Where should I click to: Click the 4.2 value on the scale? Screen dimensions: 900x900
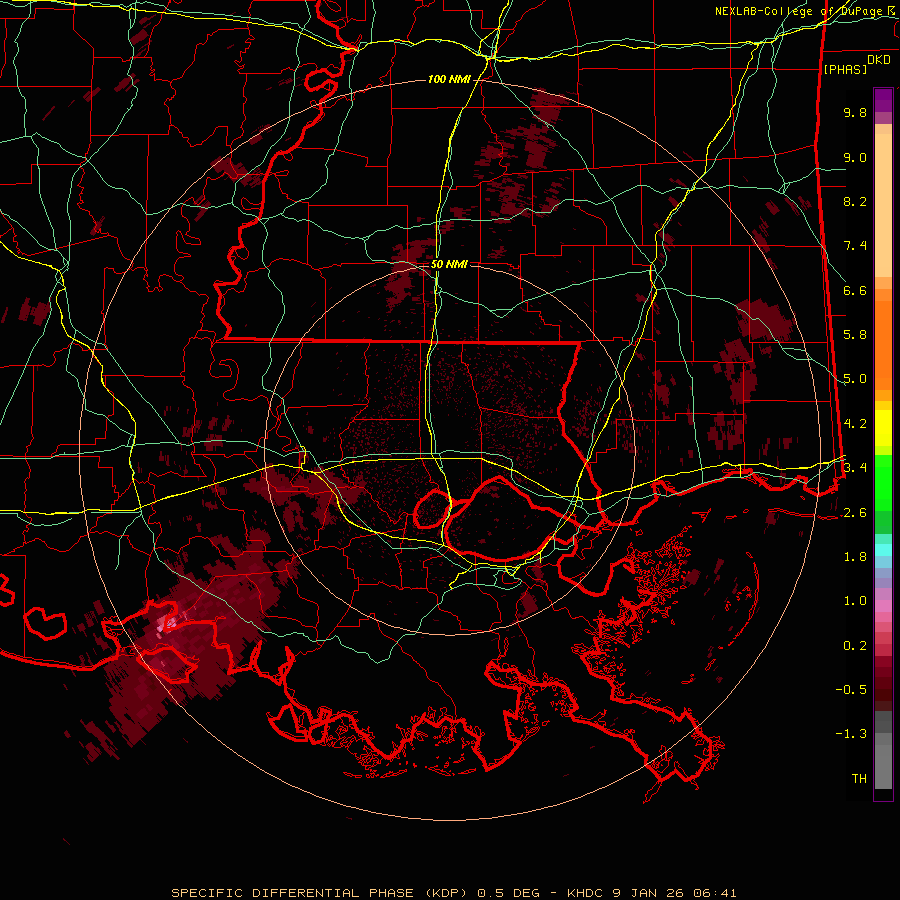(x=855, y=424)
